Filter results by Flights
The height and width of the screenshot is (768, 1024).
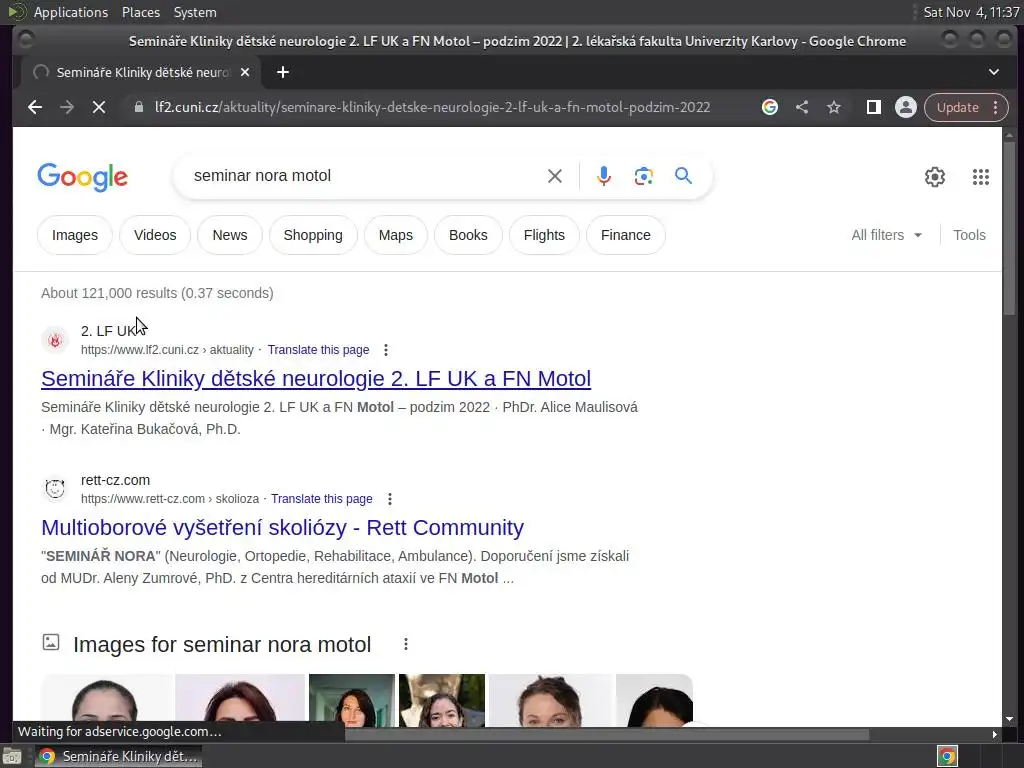(x=544, y=235)
